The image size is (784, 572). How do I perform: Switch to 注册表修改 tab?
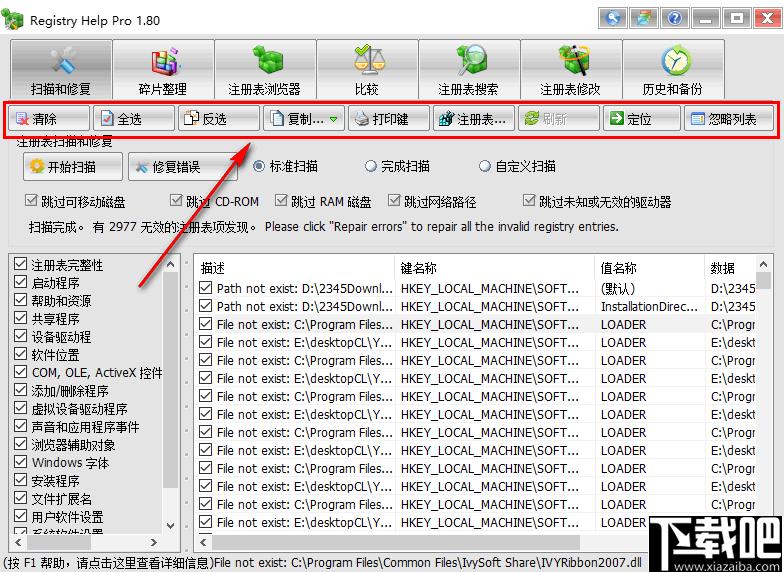(571, 70)
